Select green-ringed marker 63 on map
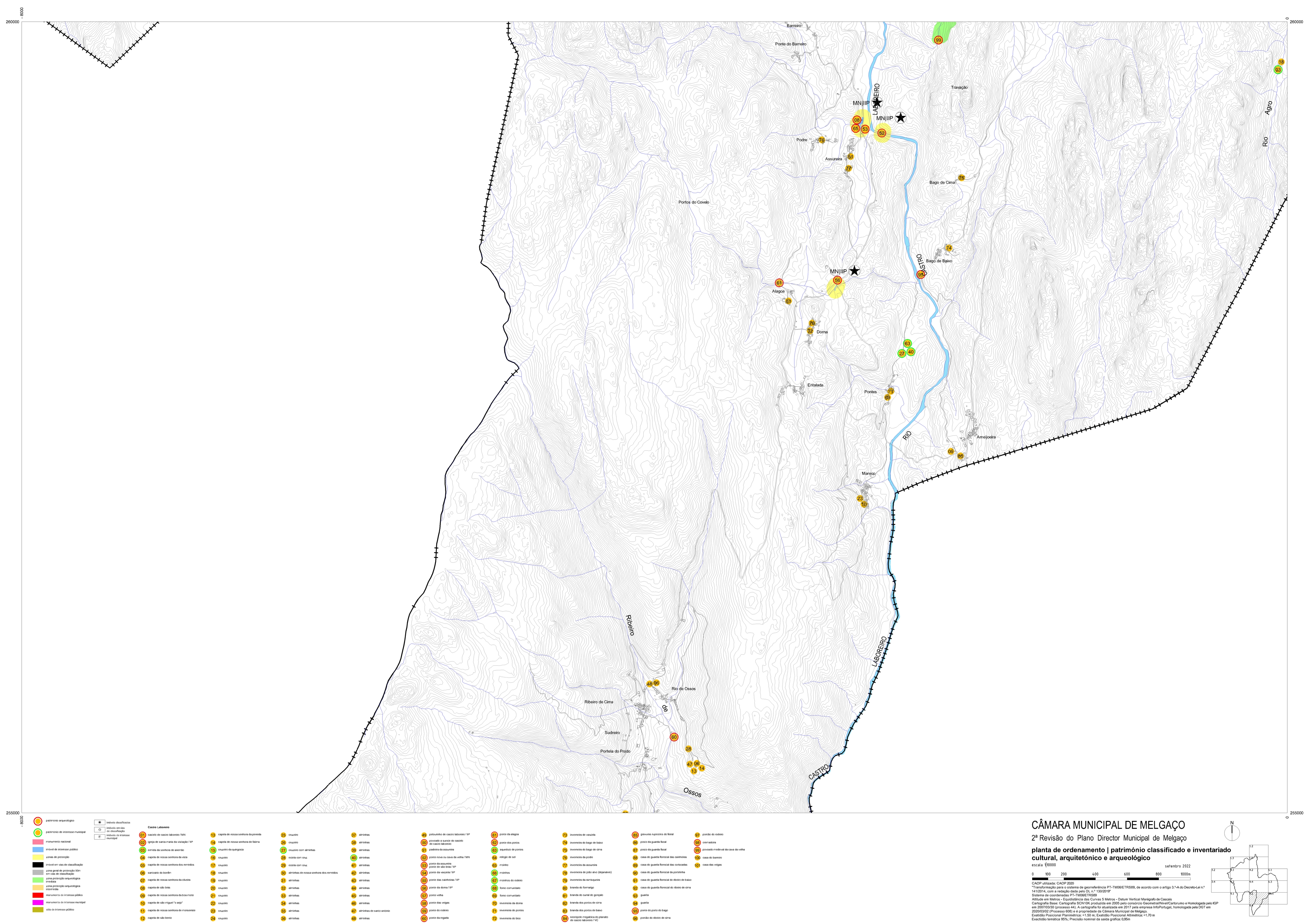This screenshot has width=1309, height=924. [x=908, y=344]
